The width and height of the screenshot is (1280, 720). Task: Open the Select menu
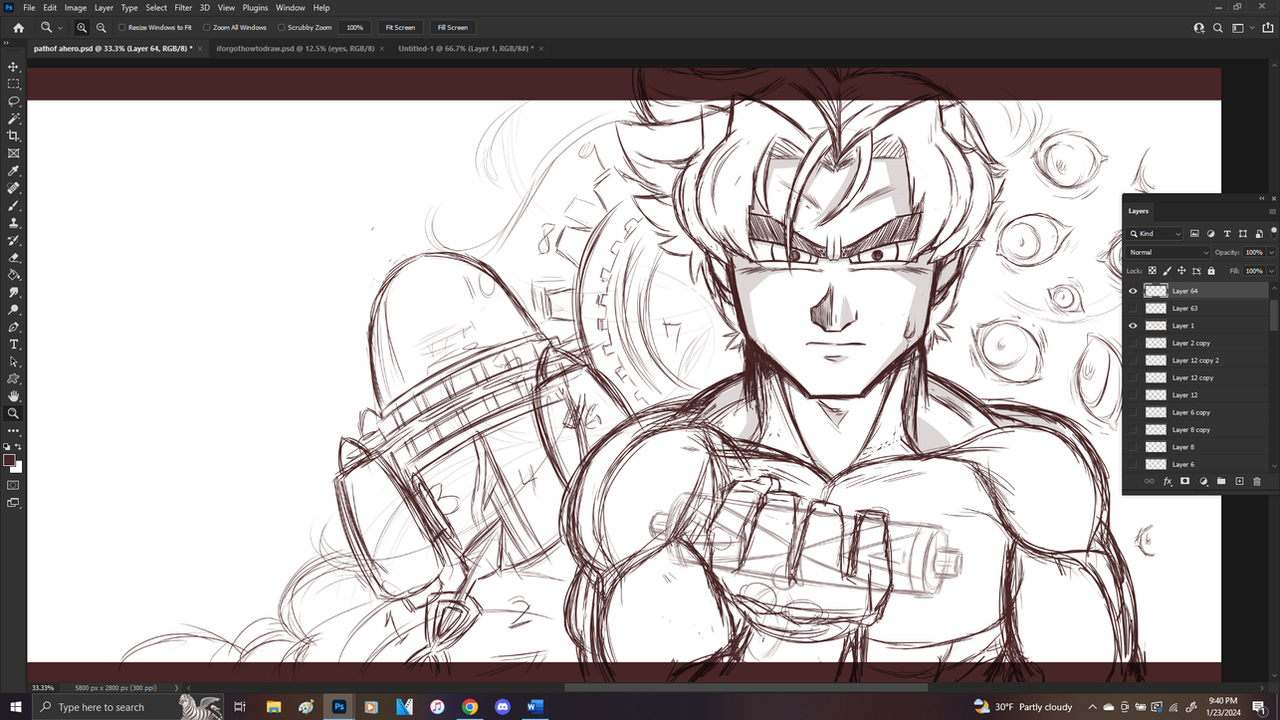[x=156, y=7]
